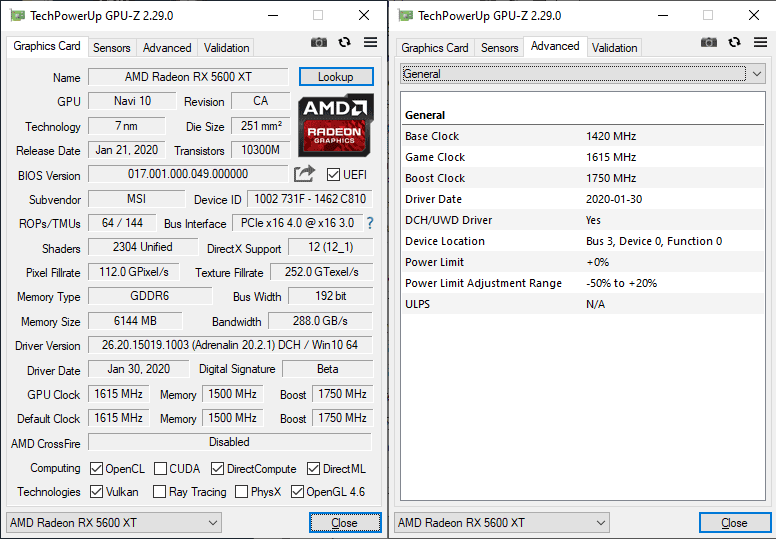Select the Device Location row

tap(583, 241)
